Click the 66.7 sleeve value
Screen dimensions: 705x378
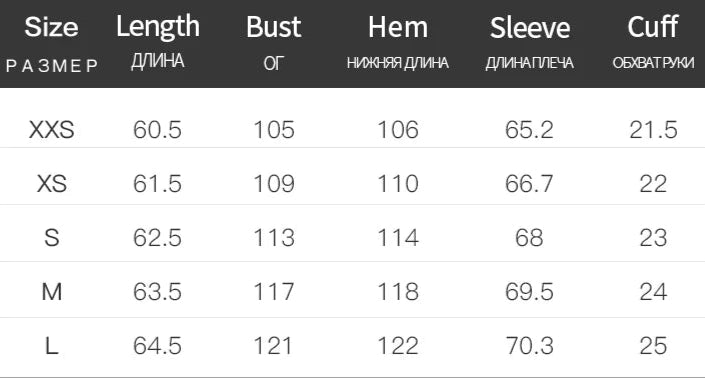click(529, 184)
